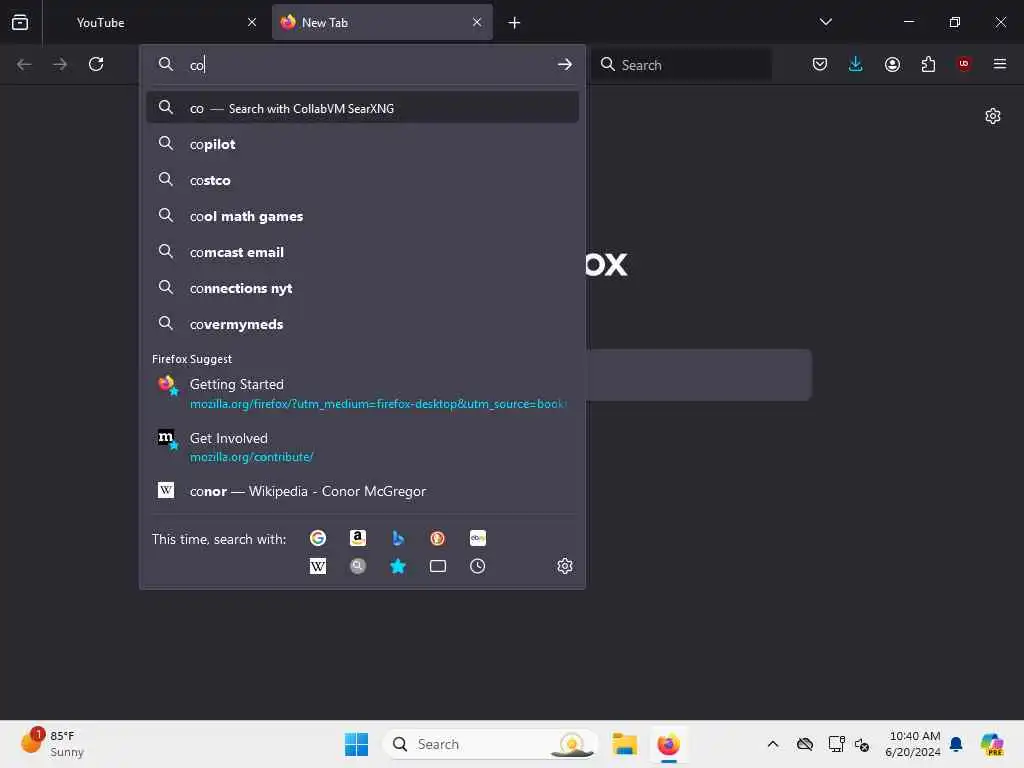The image size is (1024, 768).
Task: Select the 'costco' suggestion
Action: pos(363,180)
